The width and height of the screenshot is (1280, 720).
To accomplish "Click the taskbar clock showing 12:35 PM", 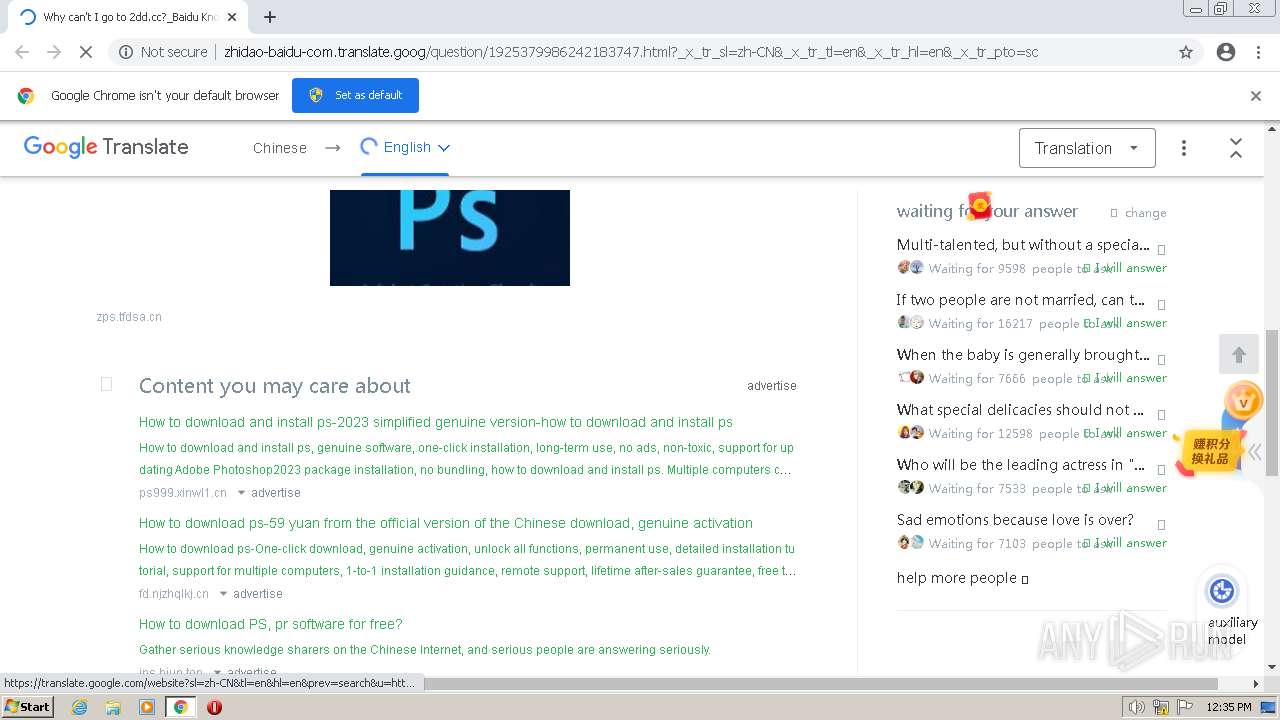I will (1229, 707).
